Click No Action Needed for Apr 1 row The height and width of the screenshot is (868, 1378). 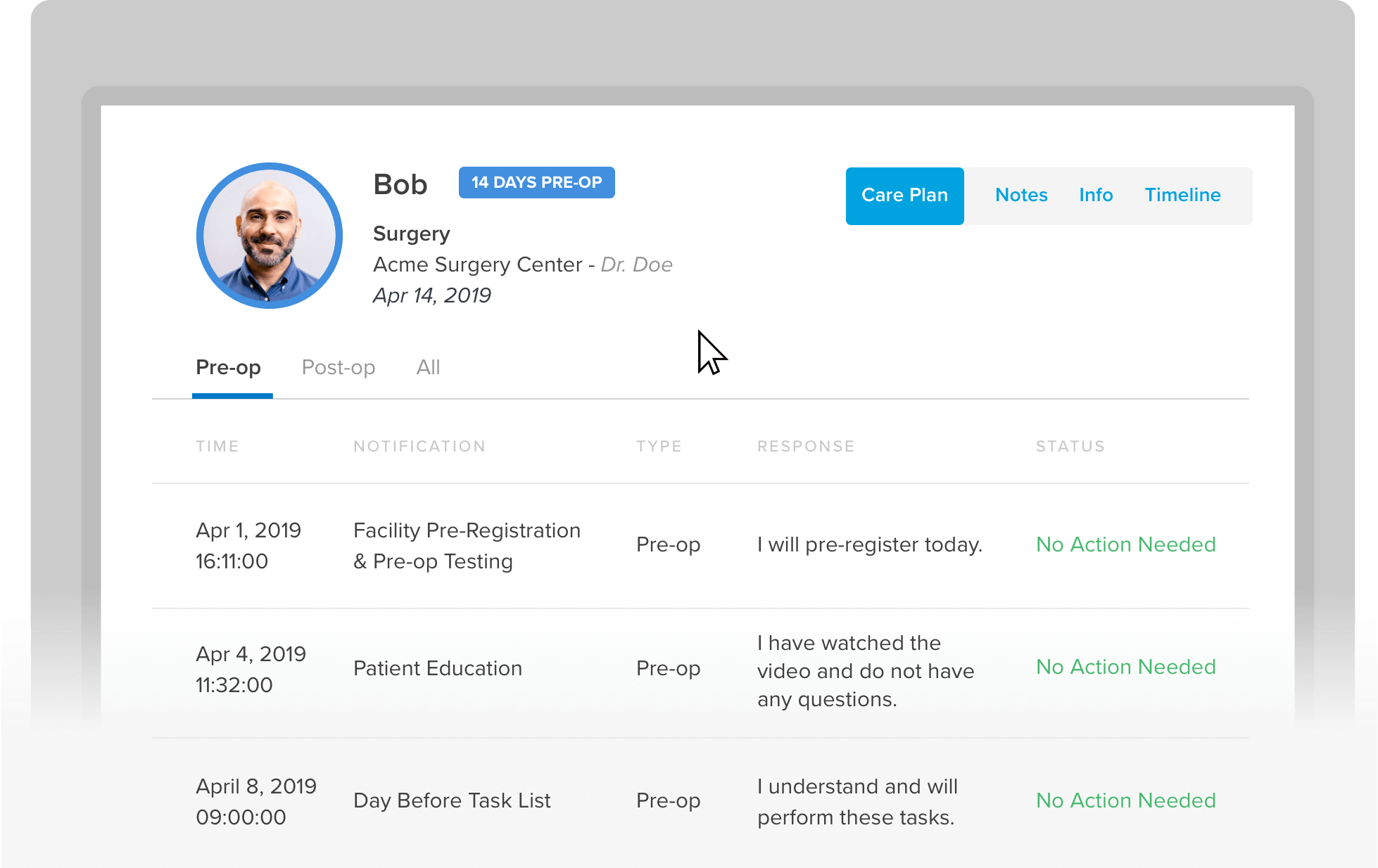click(x=1125, y=544)
